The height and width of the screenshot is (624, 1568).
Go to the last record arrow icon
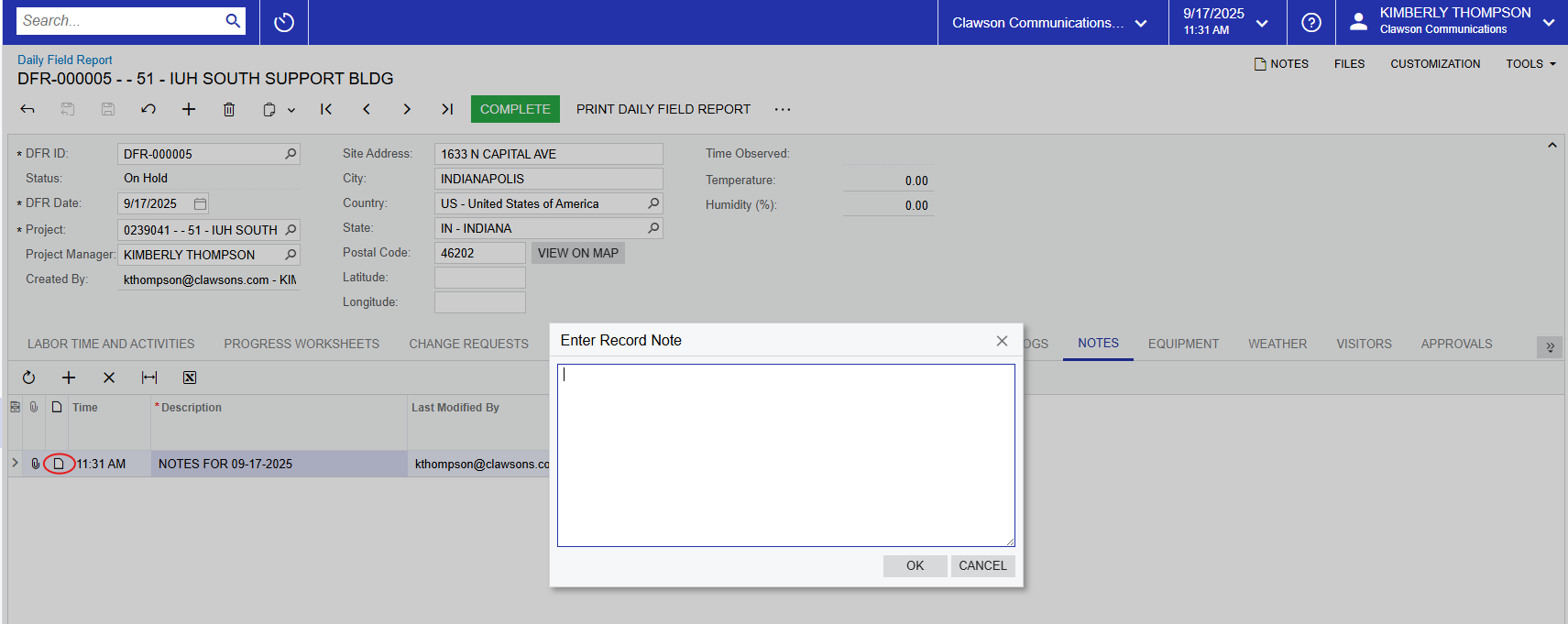tap(447, 109)
